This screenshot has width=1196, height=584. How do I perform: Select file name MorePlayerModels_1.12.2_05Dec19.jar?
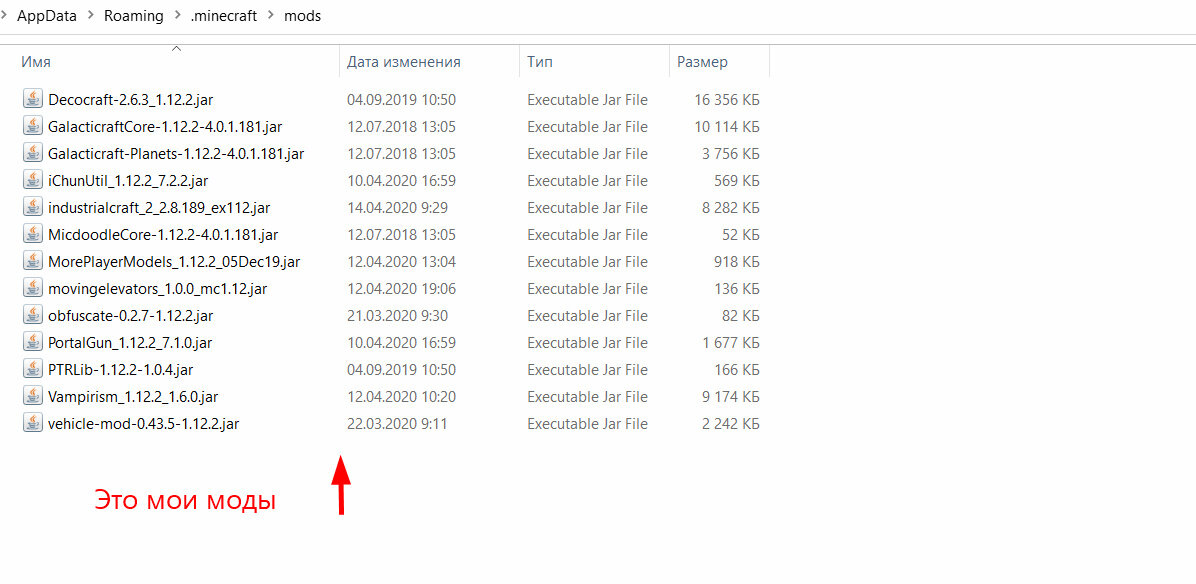pyautogui.click(x=174, y=262)
